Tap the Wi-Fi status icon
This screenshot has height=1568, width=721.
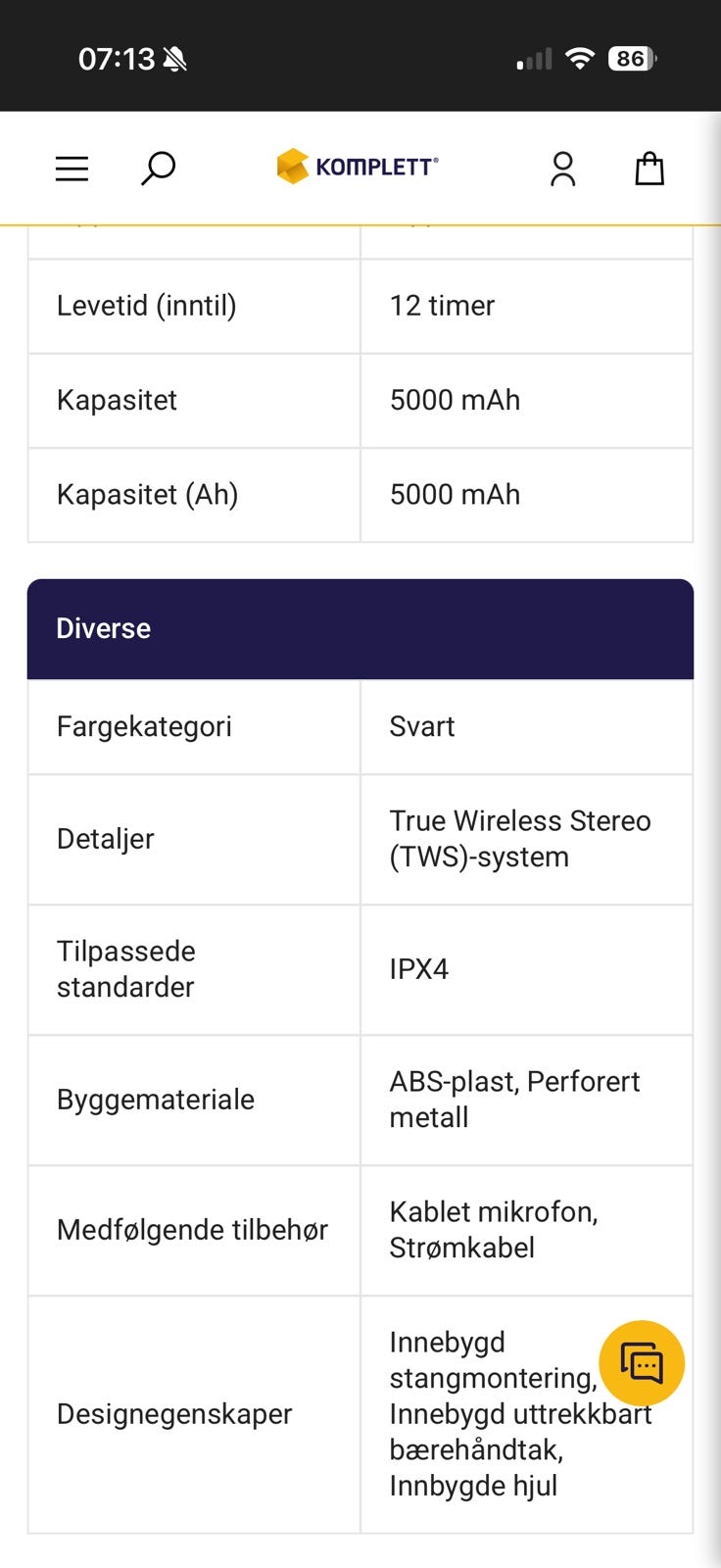[580, 59]
